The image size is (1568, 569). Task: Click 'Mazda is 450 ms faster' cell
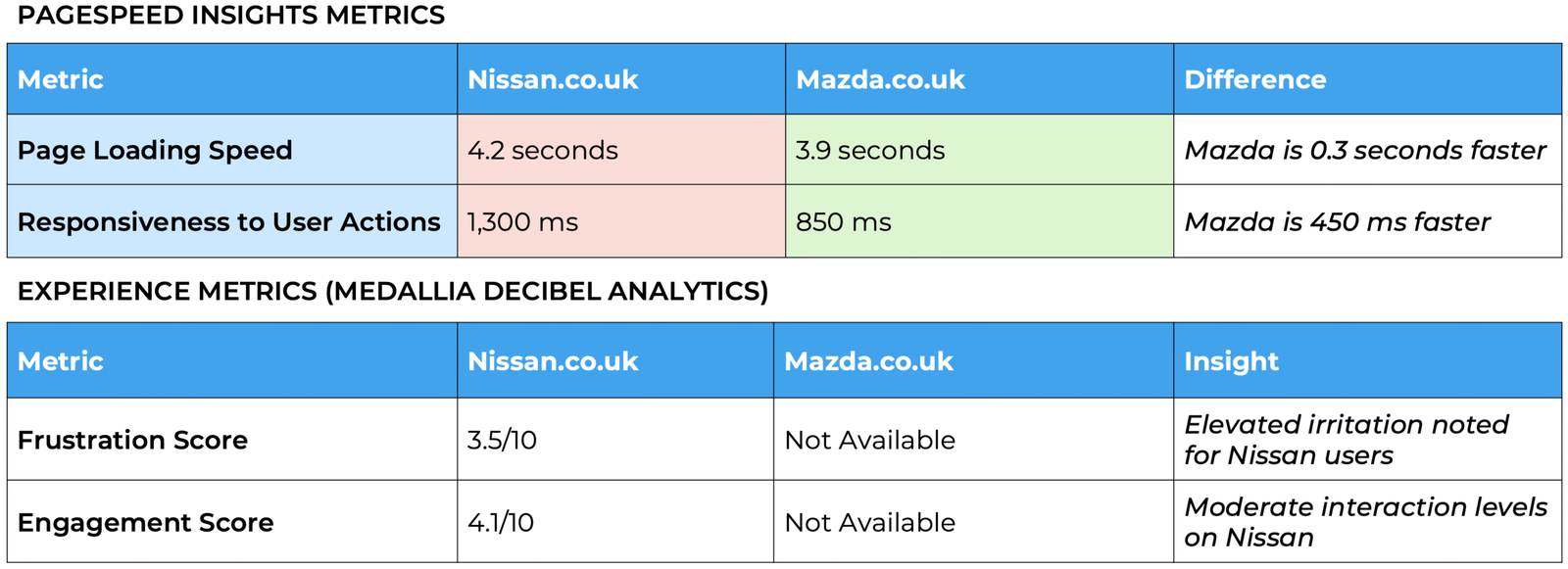(x=1337, y=222)
